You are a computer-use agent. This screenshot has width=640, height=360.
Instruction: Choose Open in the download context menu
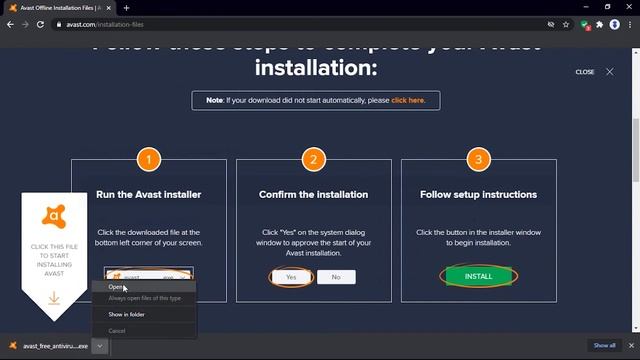pyautogui.click(x=144, y=287)
